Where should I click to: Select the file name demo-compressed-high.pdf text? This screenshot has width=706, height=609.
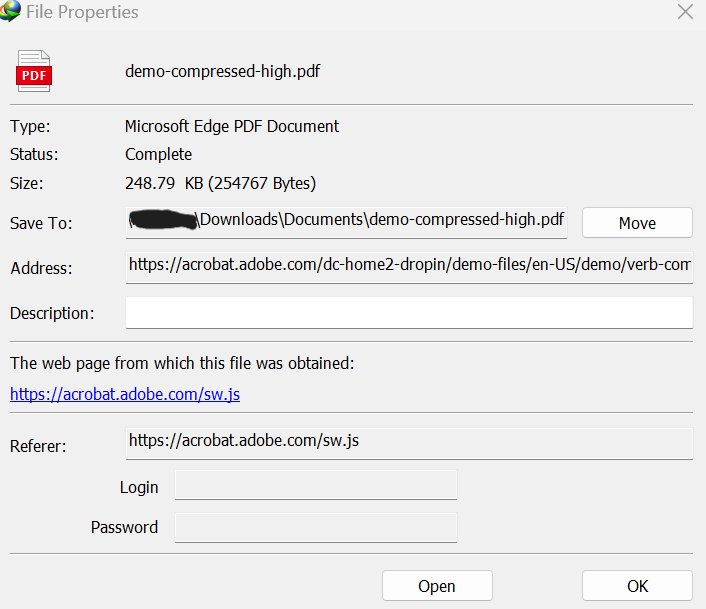222,71
